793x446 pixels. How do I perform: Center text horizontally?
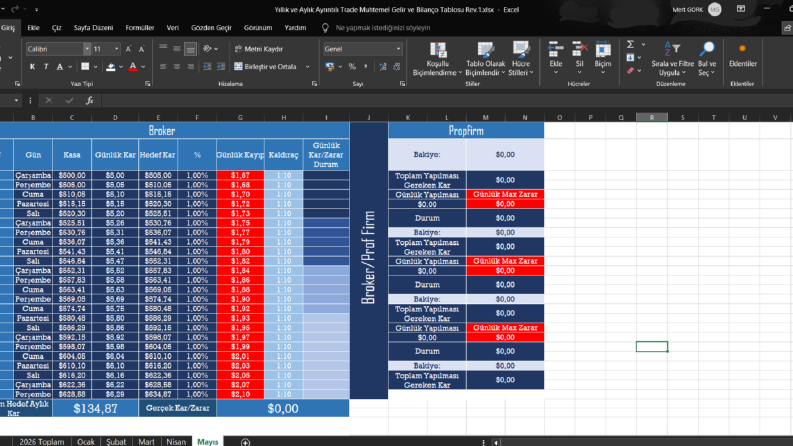tap(177, 67)
